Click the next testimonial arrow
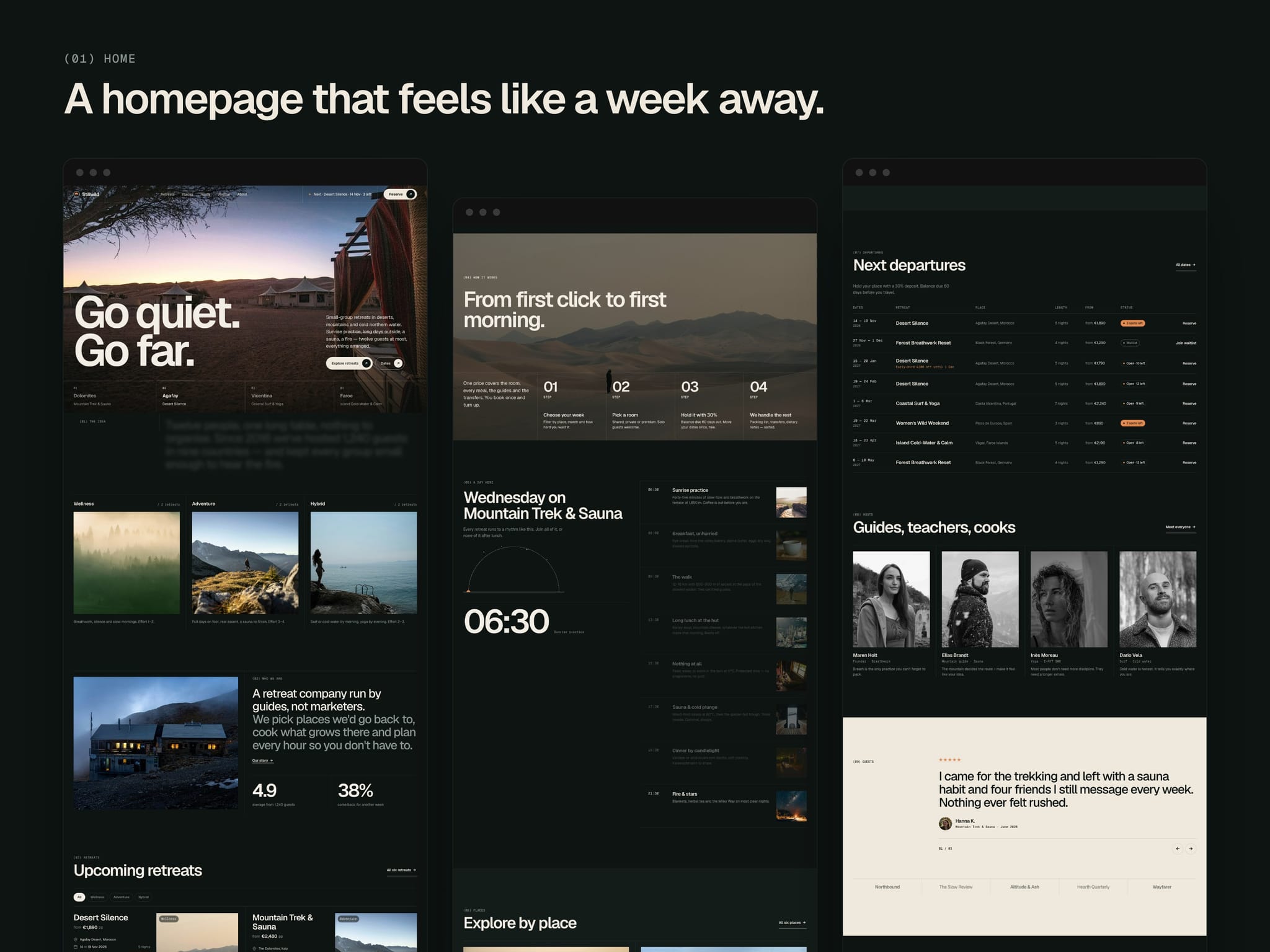This screenshot has height=952, width=1270. coord(1191,849)
